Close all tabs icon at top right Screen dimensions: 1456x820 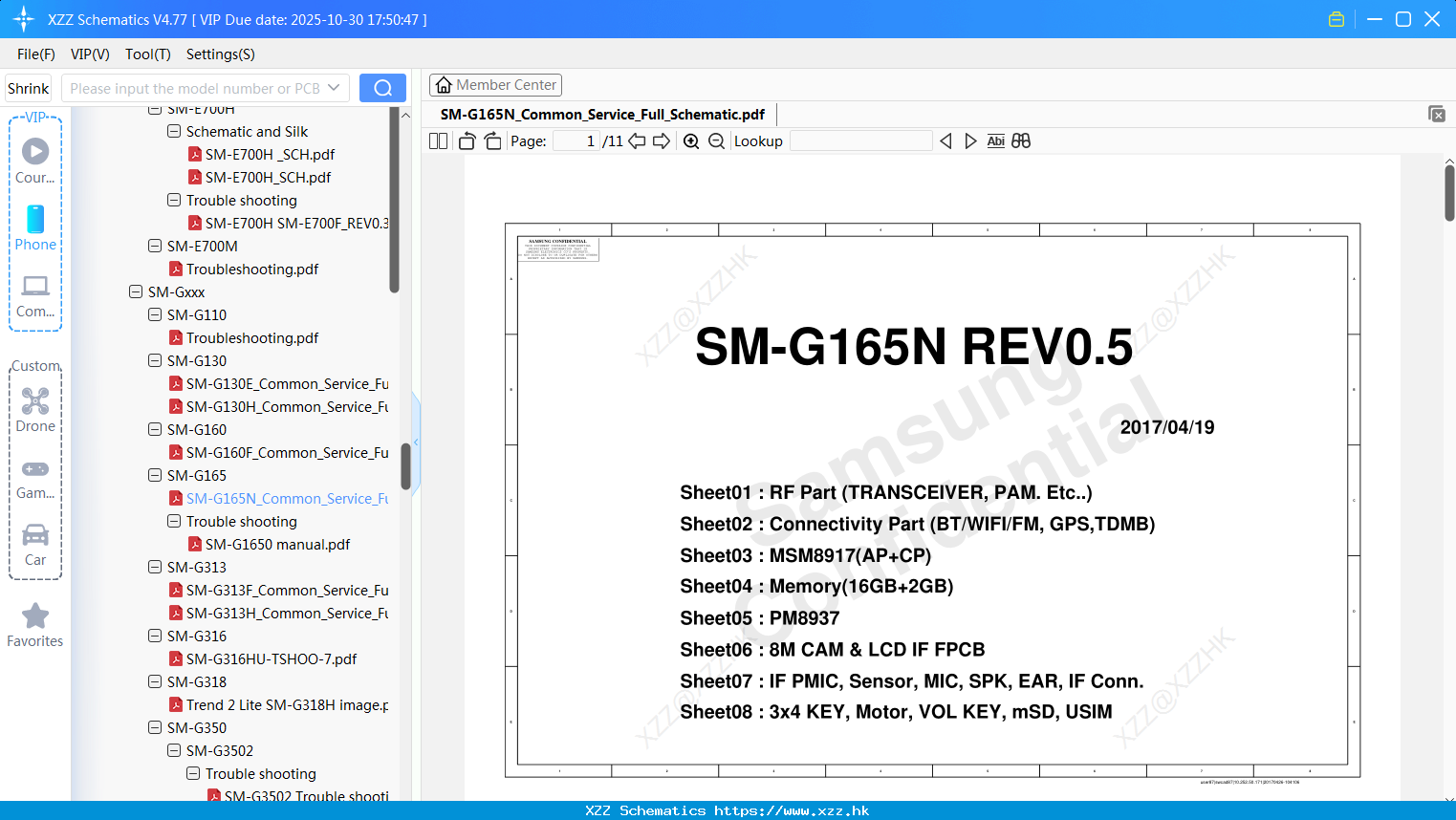point(1436,114)
